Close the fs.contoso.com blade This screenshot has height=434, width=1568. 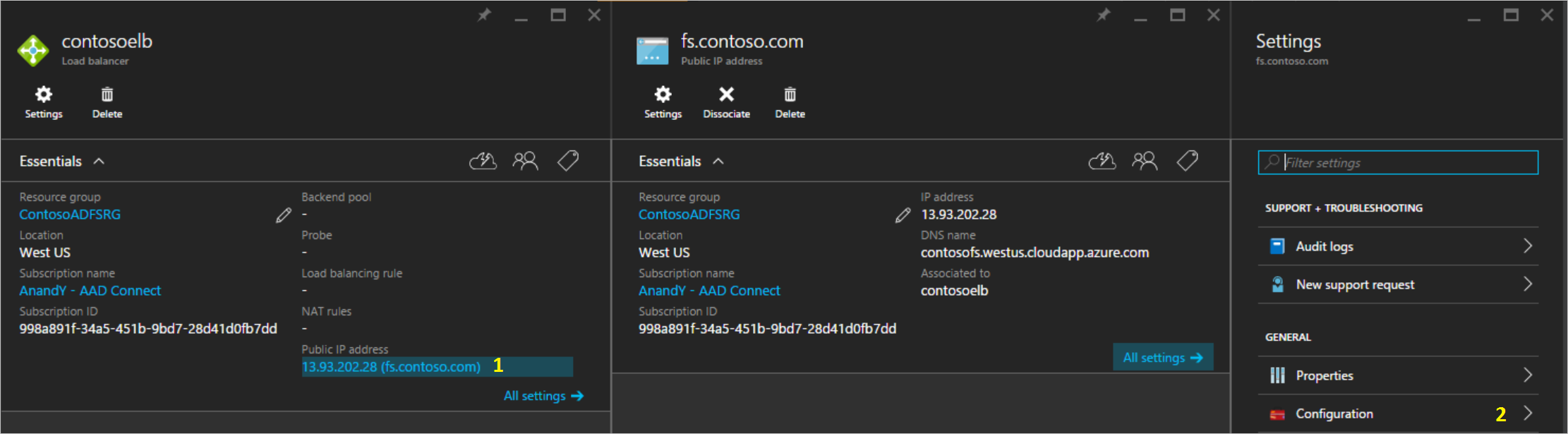pos(1214,15)
